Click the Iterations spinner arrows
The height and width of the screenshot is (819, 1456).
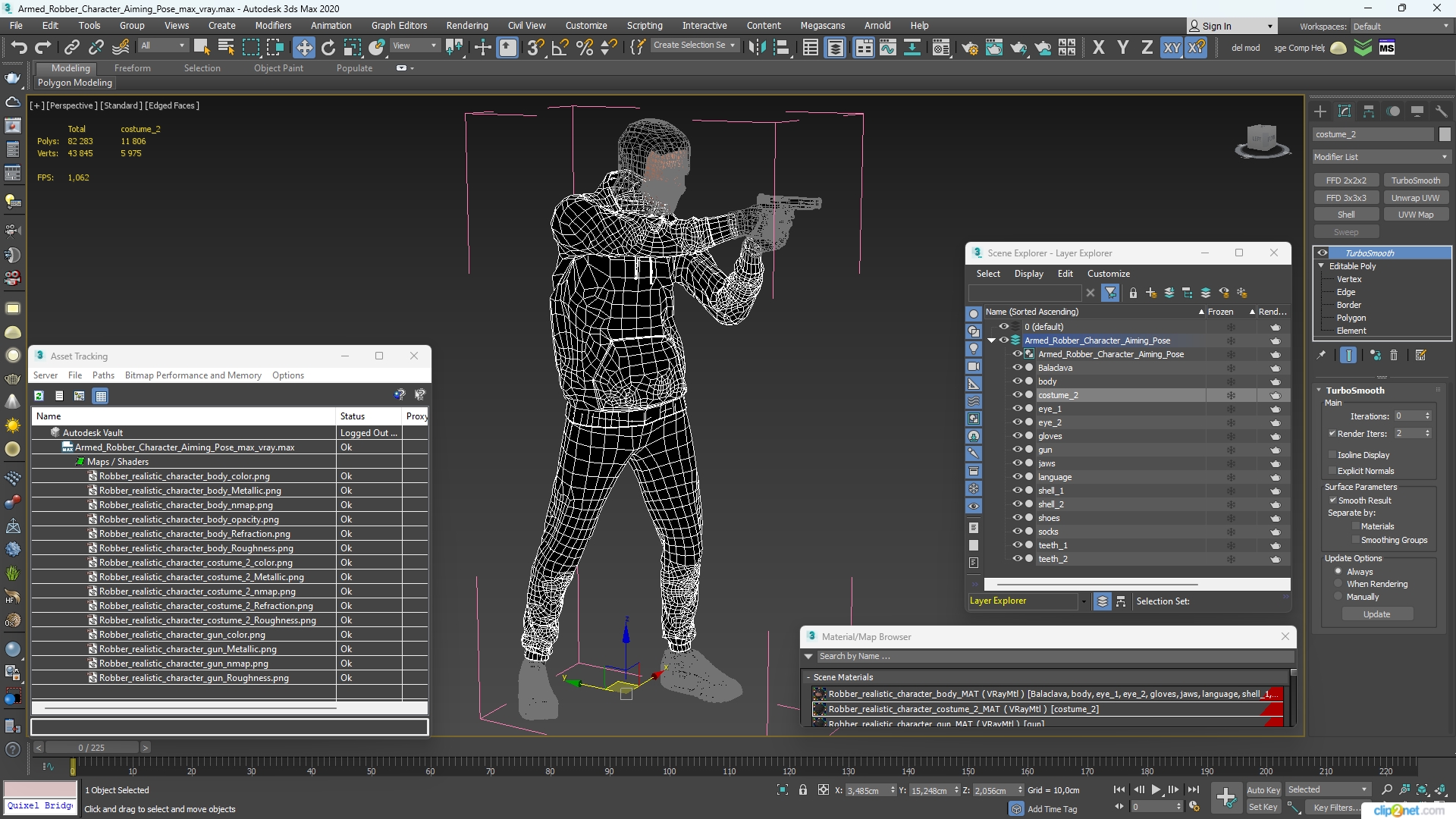(1427, 416)
